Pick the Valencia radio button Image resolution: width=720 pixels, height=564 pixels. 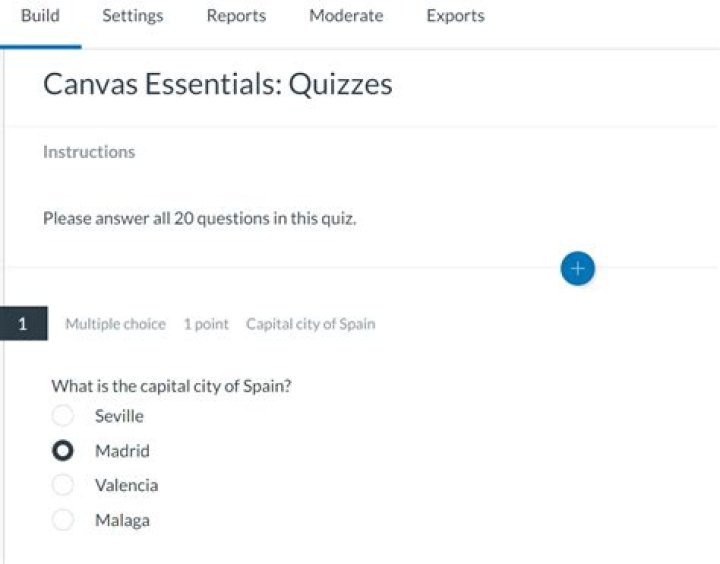tap(63, 485)
